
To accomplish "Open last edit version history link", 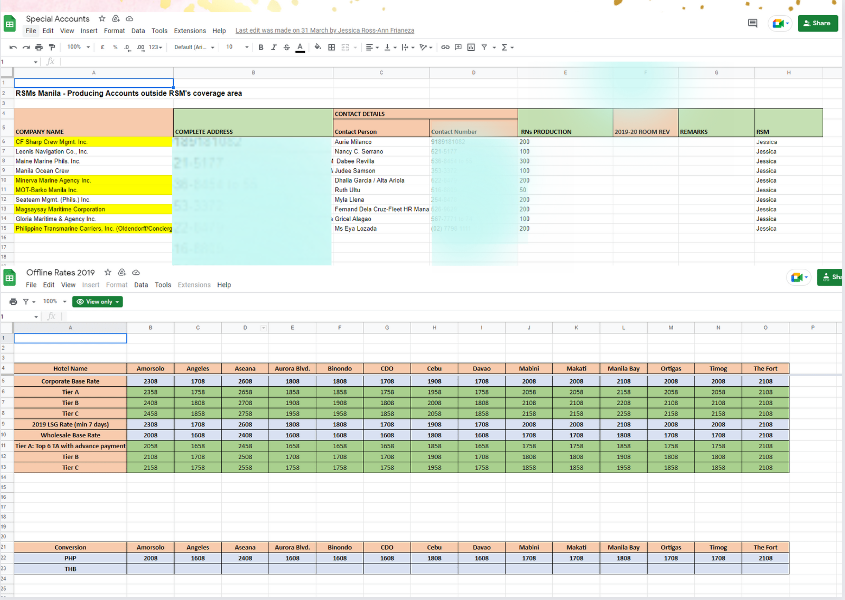I will click(x=325, y=31).
